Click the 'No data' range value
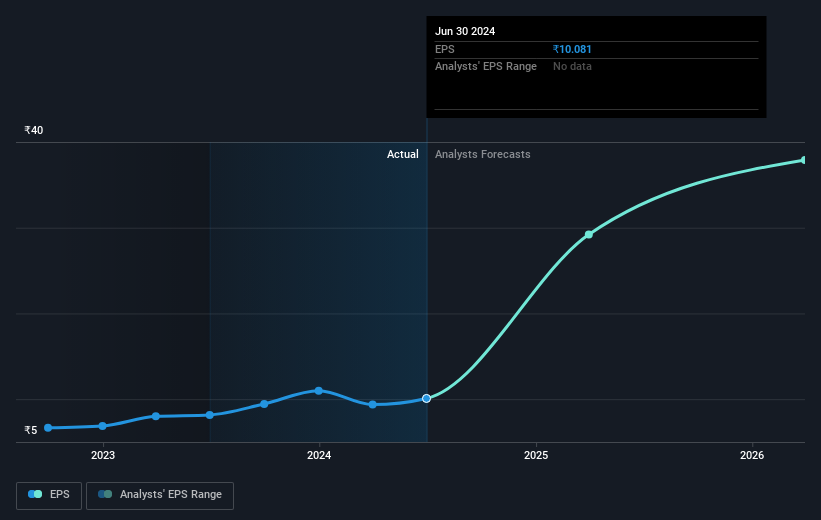The height and width of the screenshot is (520, 821). [x=572, y=67]
